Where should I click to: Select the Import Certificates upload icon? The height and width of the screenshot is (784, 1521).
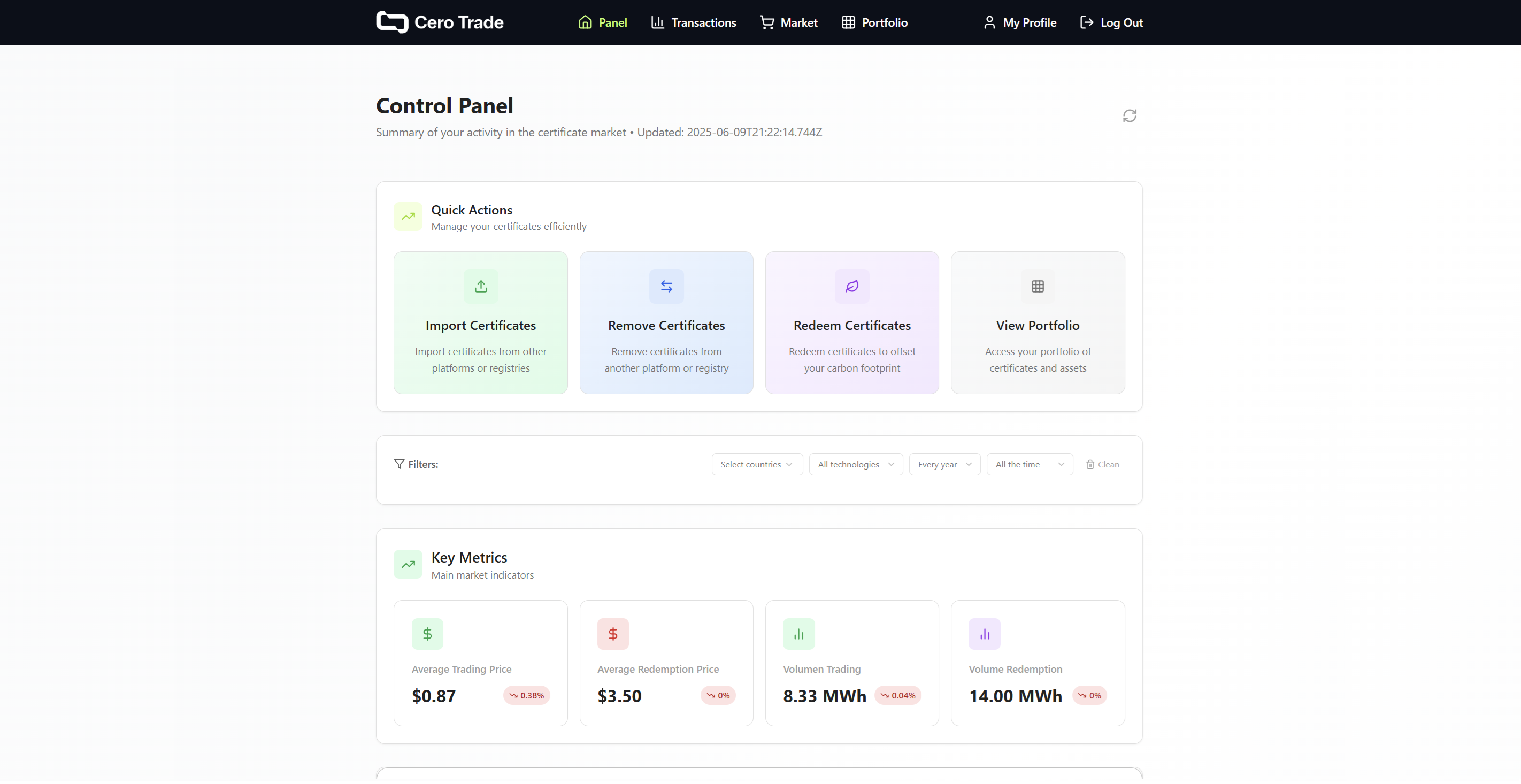point(480,286)
